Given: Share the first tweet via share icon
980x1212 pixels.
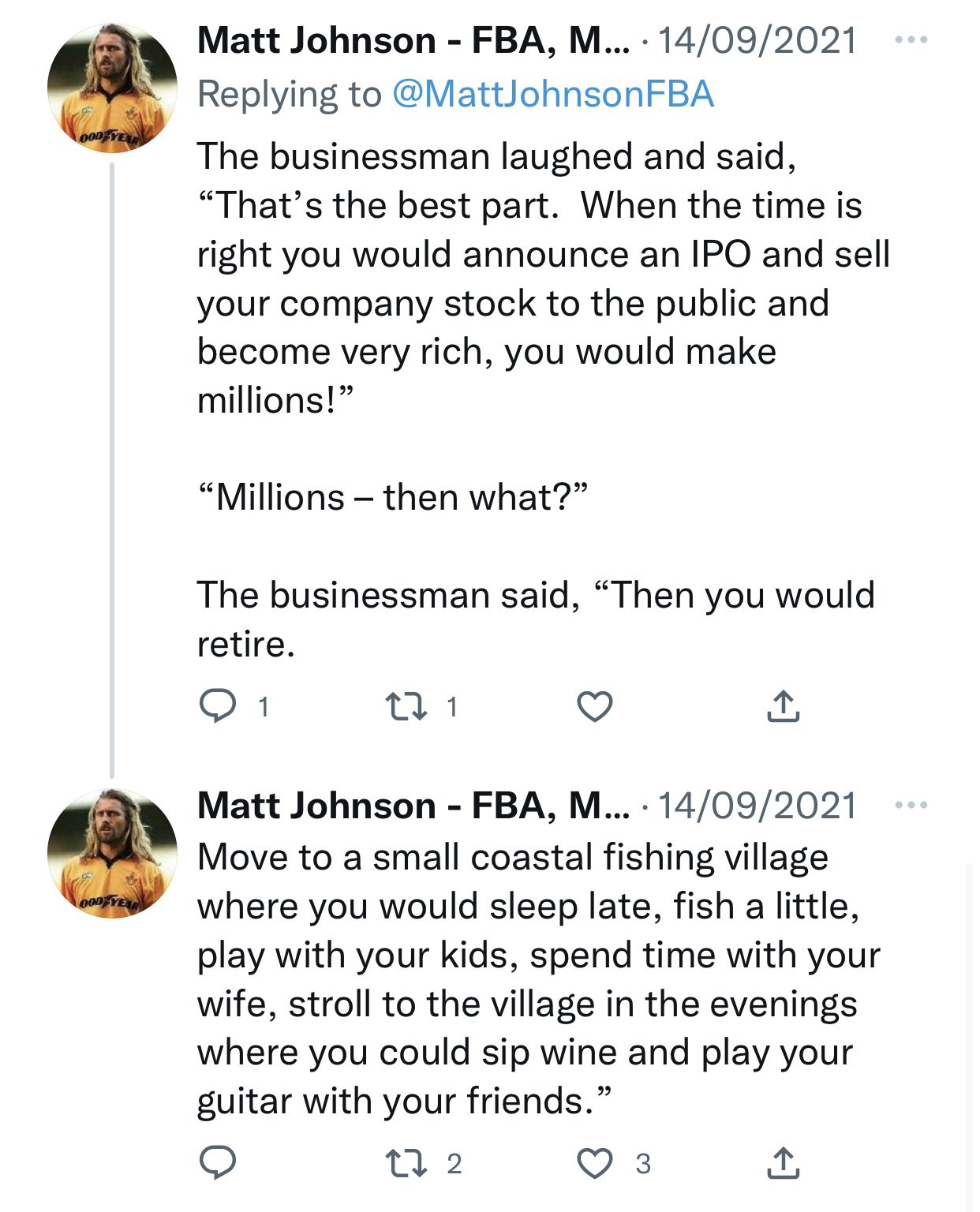Looking at the screenshot, I should click(783, 705).
